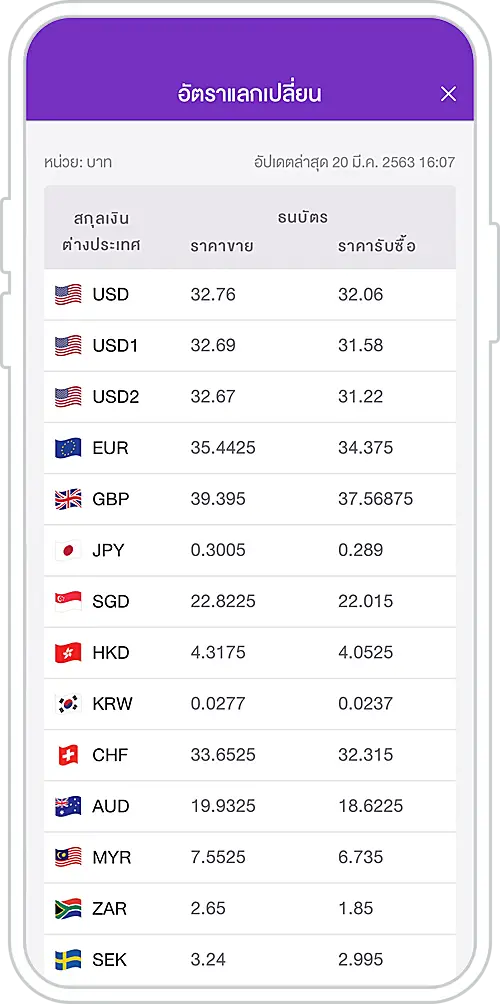Click the MYR currency code
Screen dimensions: 500x1004
click(x=111, y=857)
